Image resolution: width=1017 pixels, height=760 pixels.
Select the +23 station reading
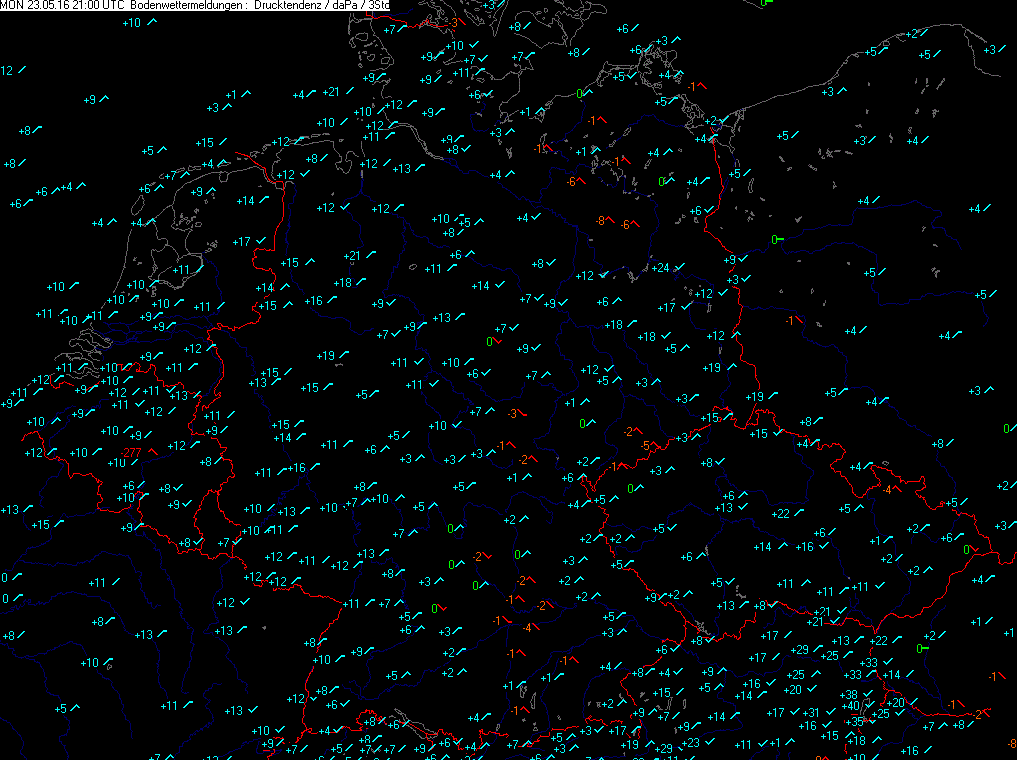(690, 743)
